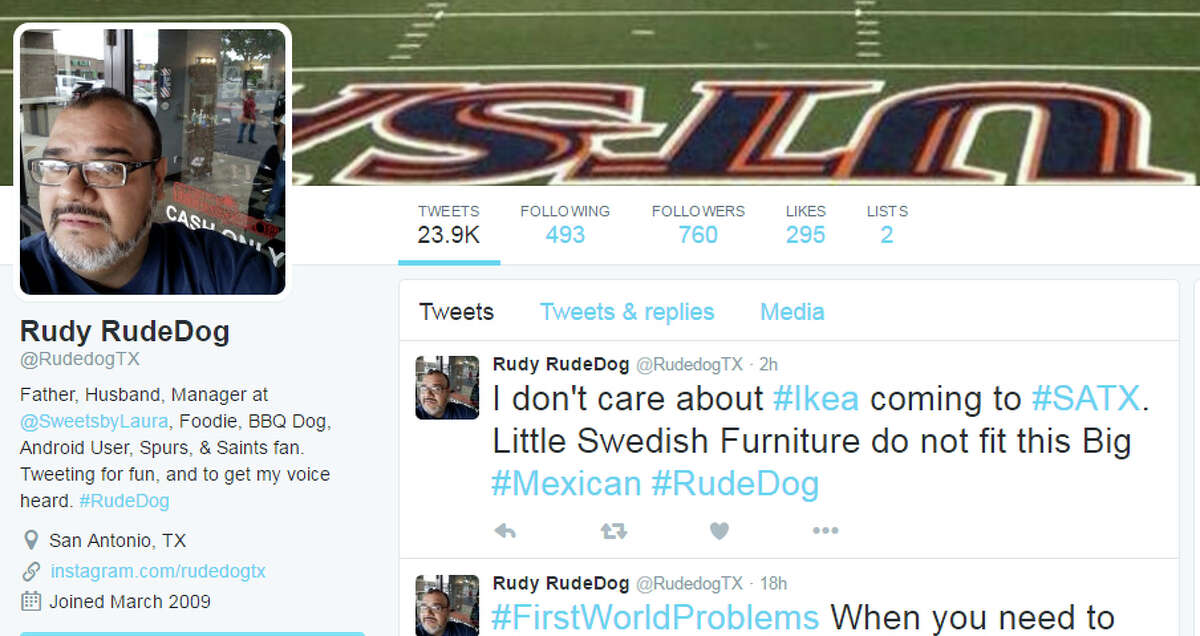Visit instagram.com/rudedogtx link
The image size is (1200, 636).
click(158, 572)
